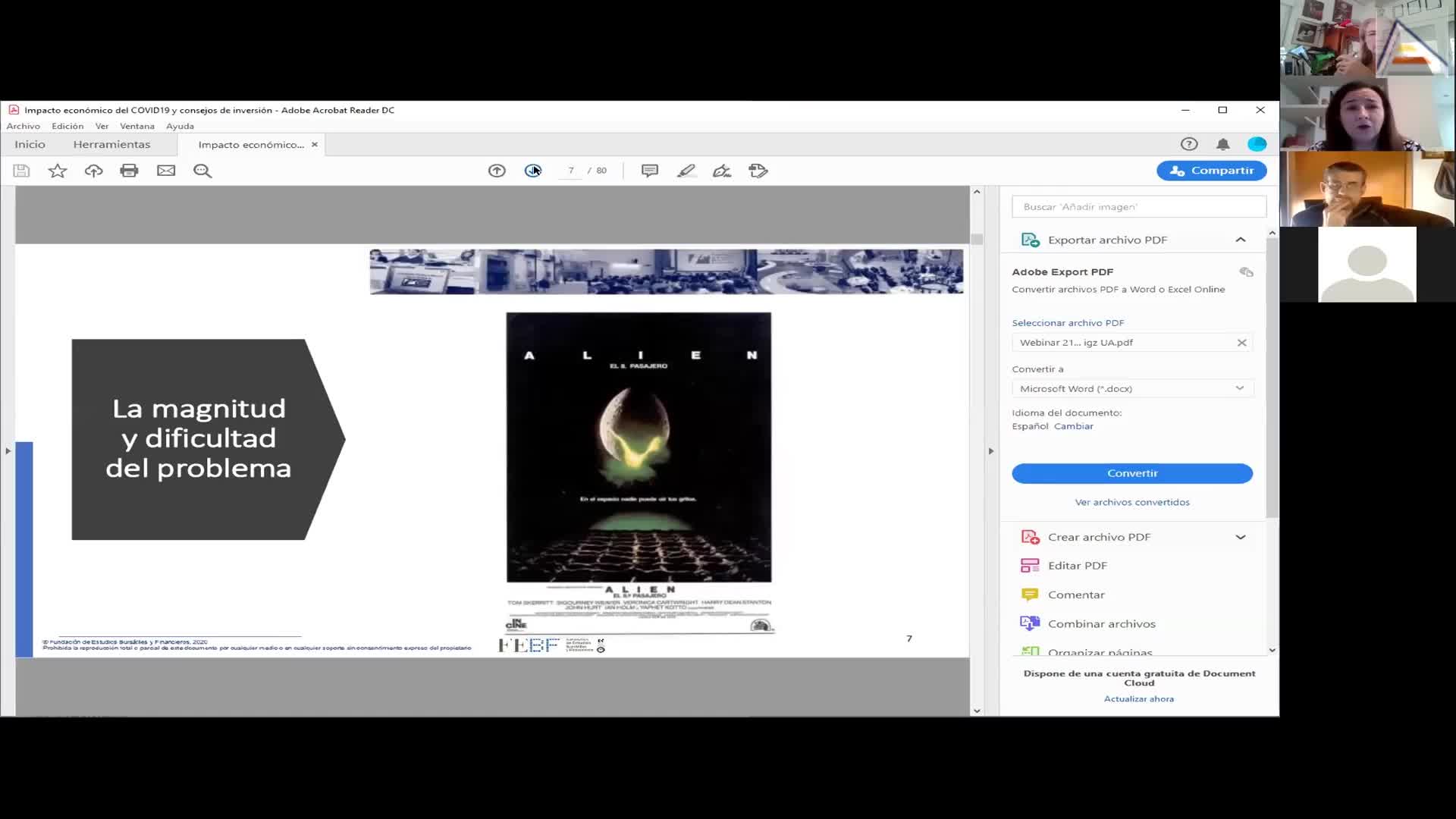Click the Comentar label
The height and width of the screenshot is (819, 1456).
1076,595
